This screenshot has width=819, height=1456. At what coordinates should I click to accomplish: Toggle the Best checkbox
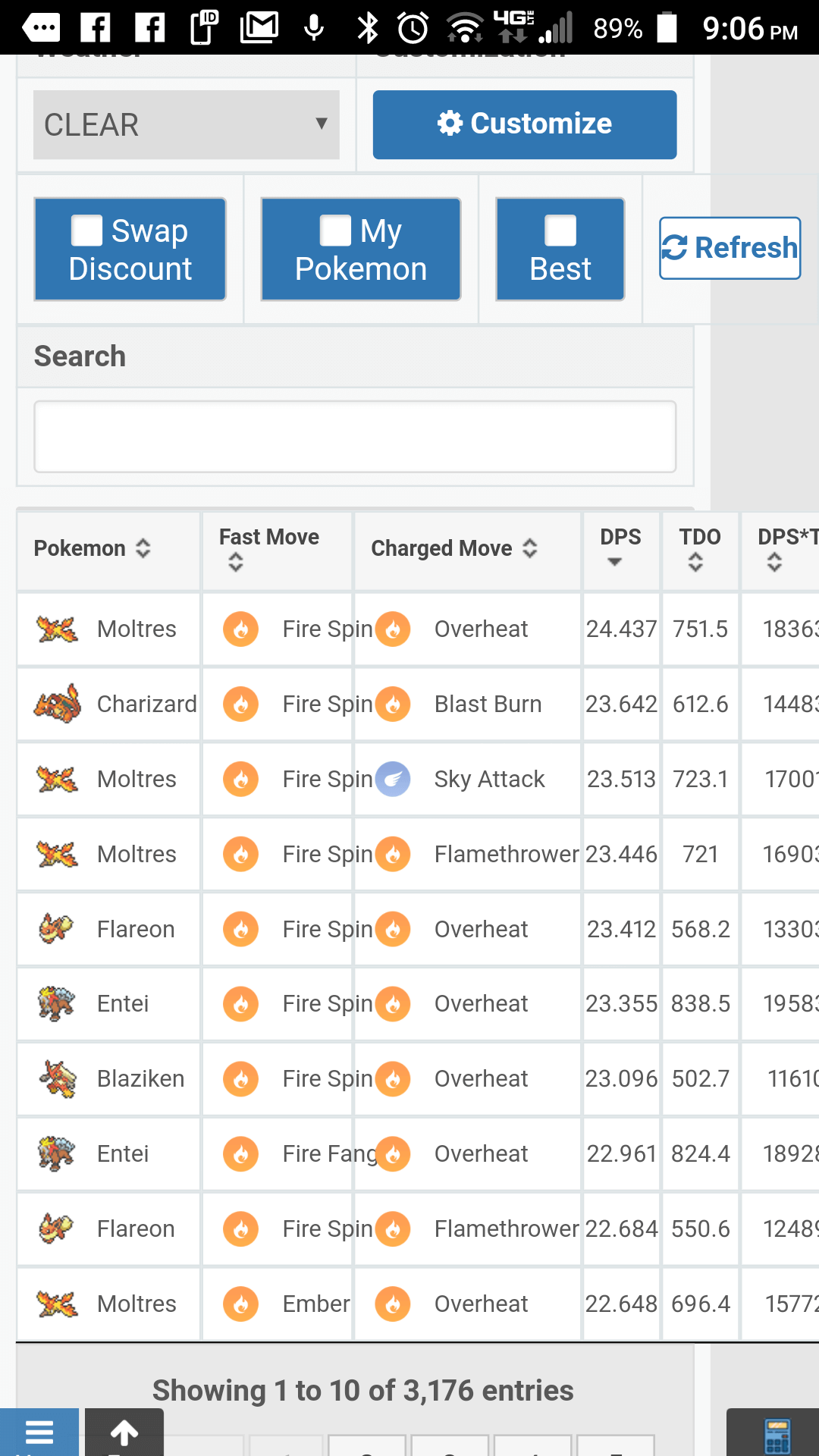tap(560, 231)
